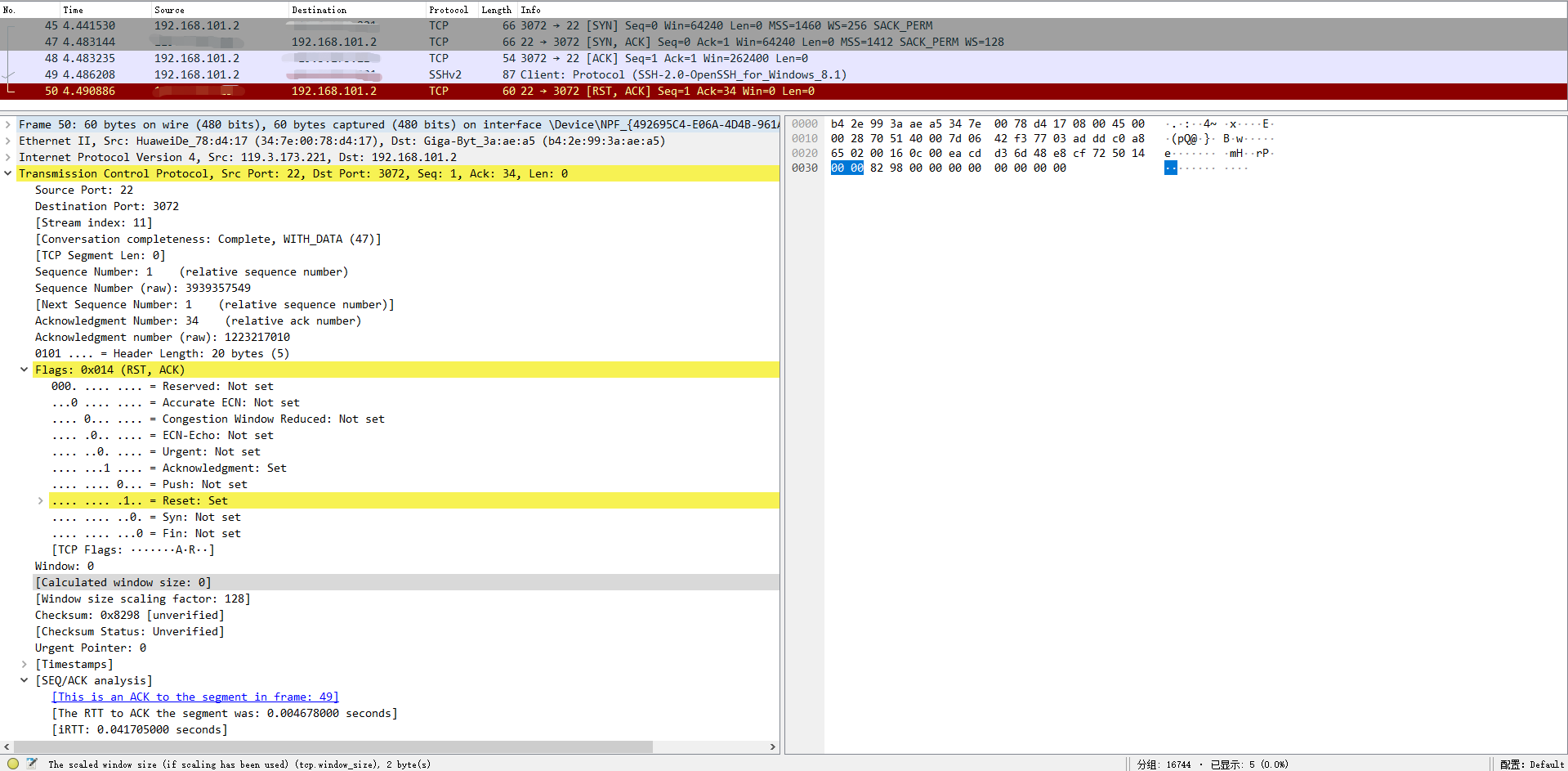Click highlighted 00 00 bytes in hex pane
1568x771 pixels.
(847, 168)
